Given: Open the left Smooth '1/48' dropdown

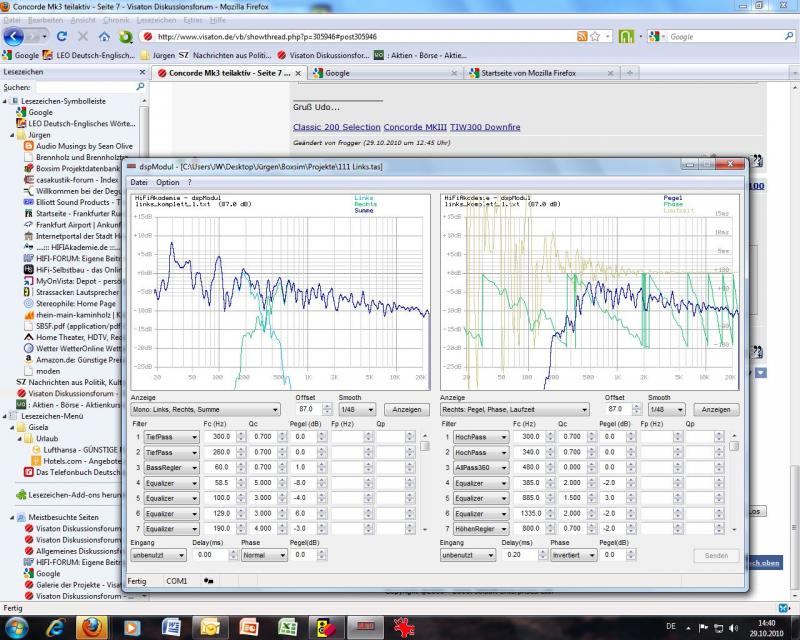Looking at the screenshot, I should pos(355,410).
